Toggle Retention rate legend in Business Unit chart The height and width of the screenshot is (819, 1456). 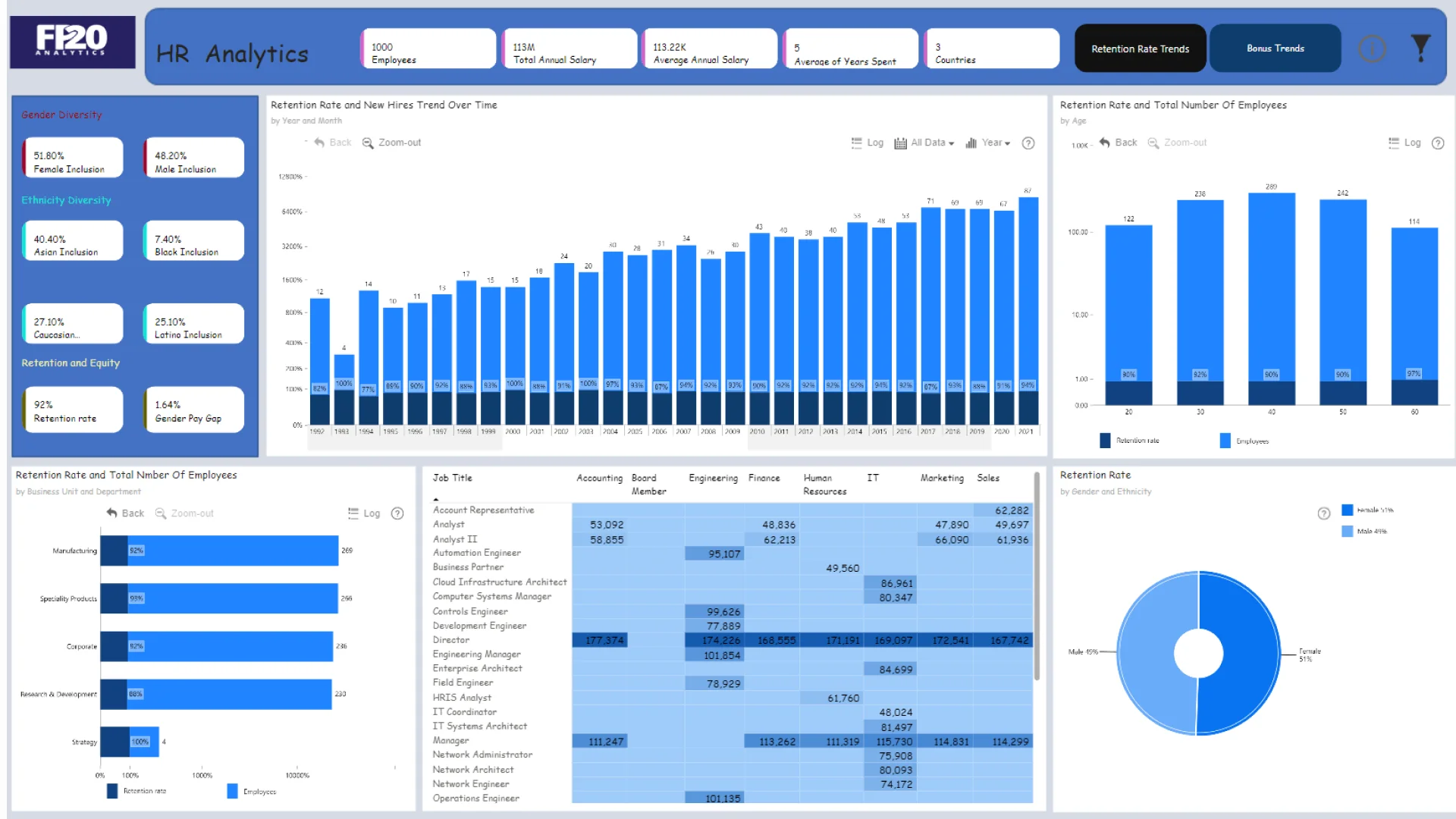pyautogui.click(x=136, y=791)
